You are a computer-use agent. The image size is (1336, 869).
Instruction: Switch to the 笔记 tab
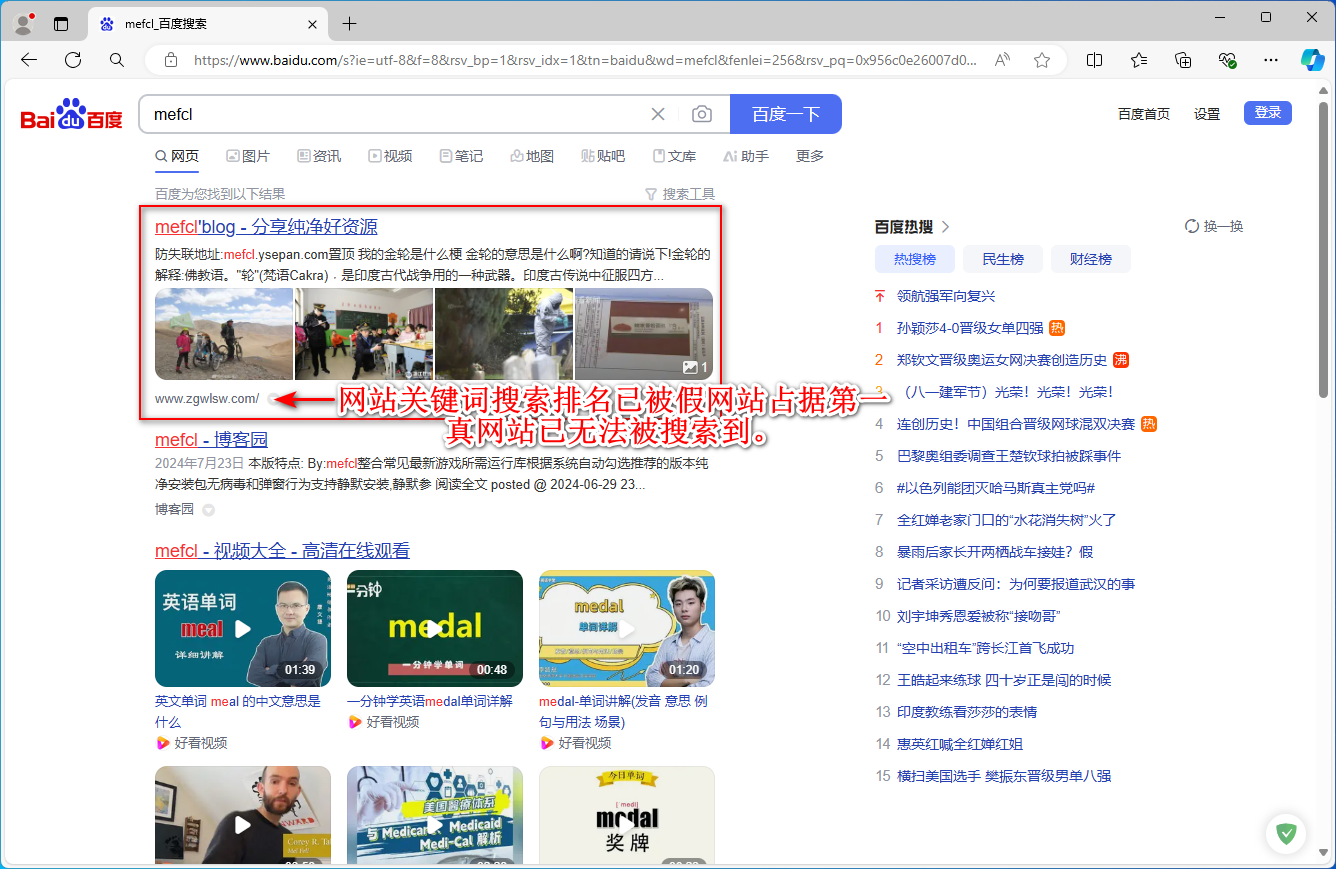coord(461,156)
